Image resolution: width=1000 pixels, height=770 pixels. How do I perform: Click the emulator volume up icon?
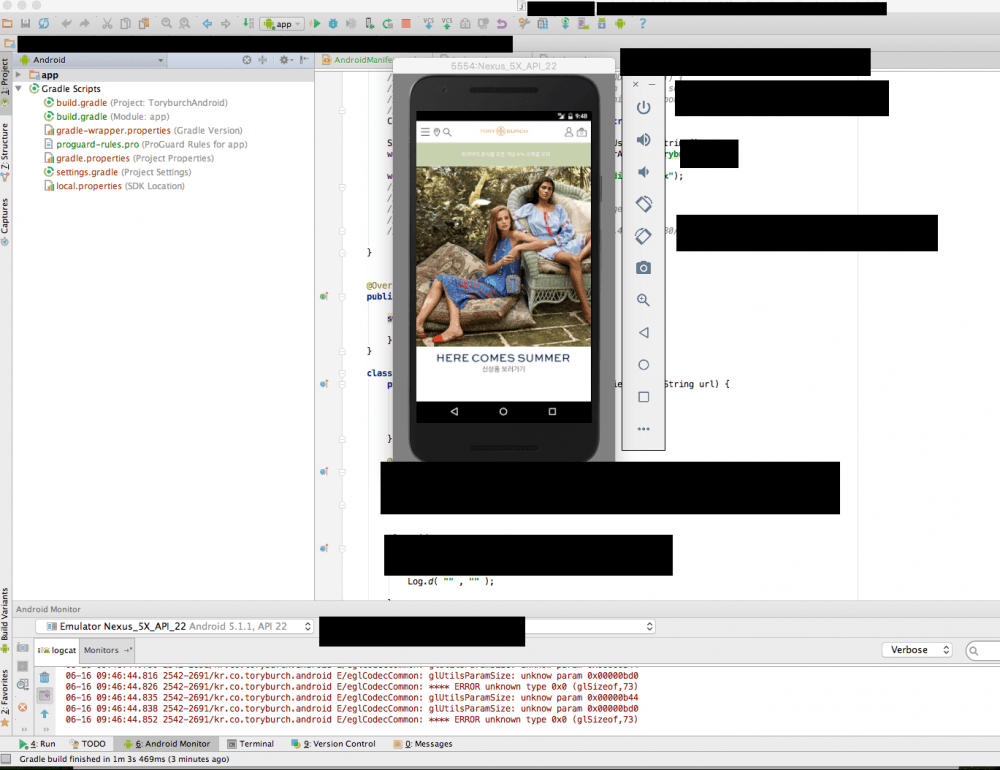point(643,140)
